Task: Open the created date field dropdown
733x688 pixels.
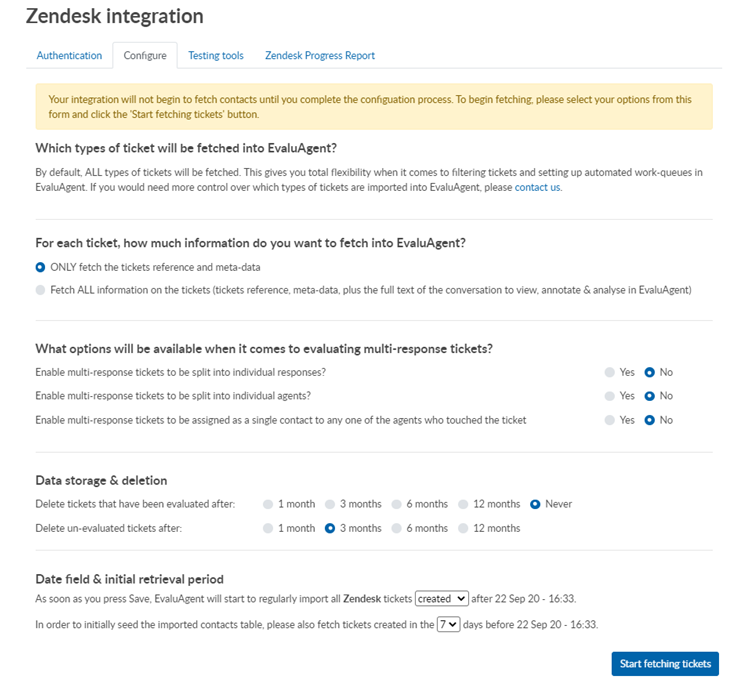Action: point(442,599)
